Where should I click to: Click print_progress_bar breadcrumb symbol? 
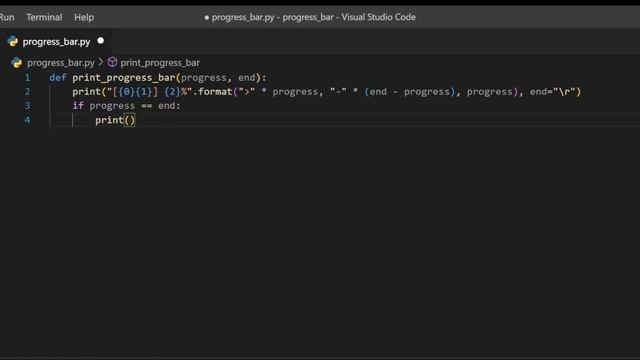[160, 63]
